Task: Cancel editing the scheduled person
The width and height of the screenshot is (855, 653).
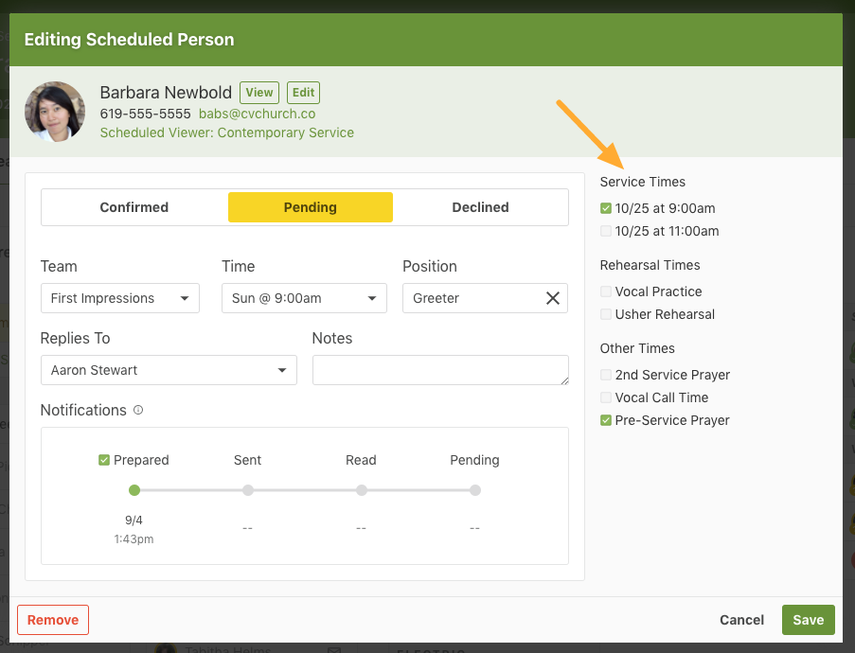Action: coord(742,620)
